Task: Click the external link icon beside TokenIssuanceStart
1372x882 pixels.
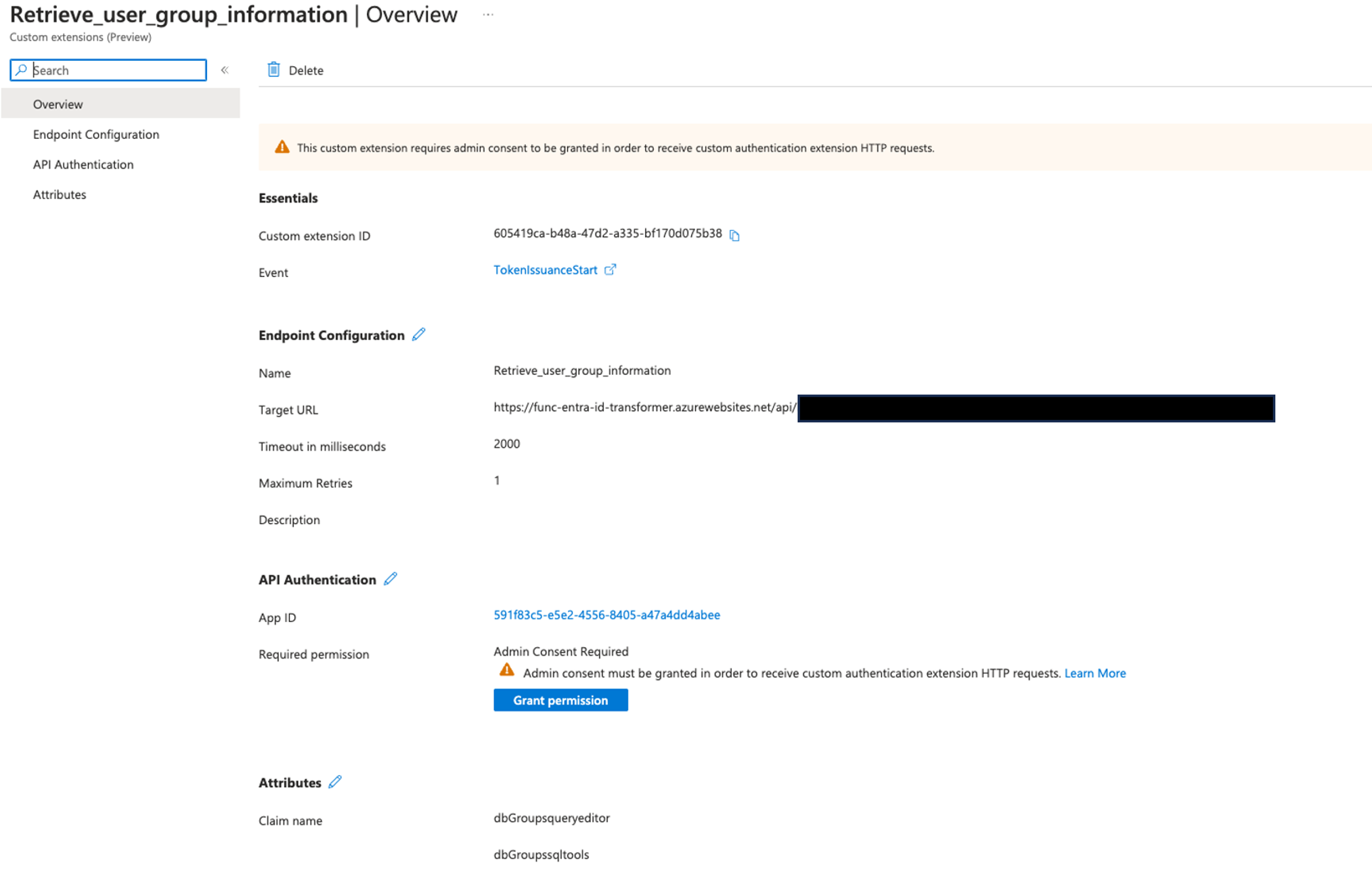Action: click(x=610, y=269)
